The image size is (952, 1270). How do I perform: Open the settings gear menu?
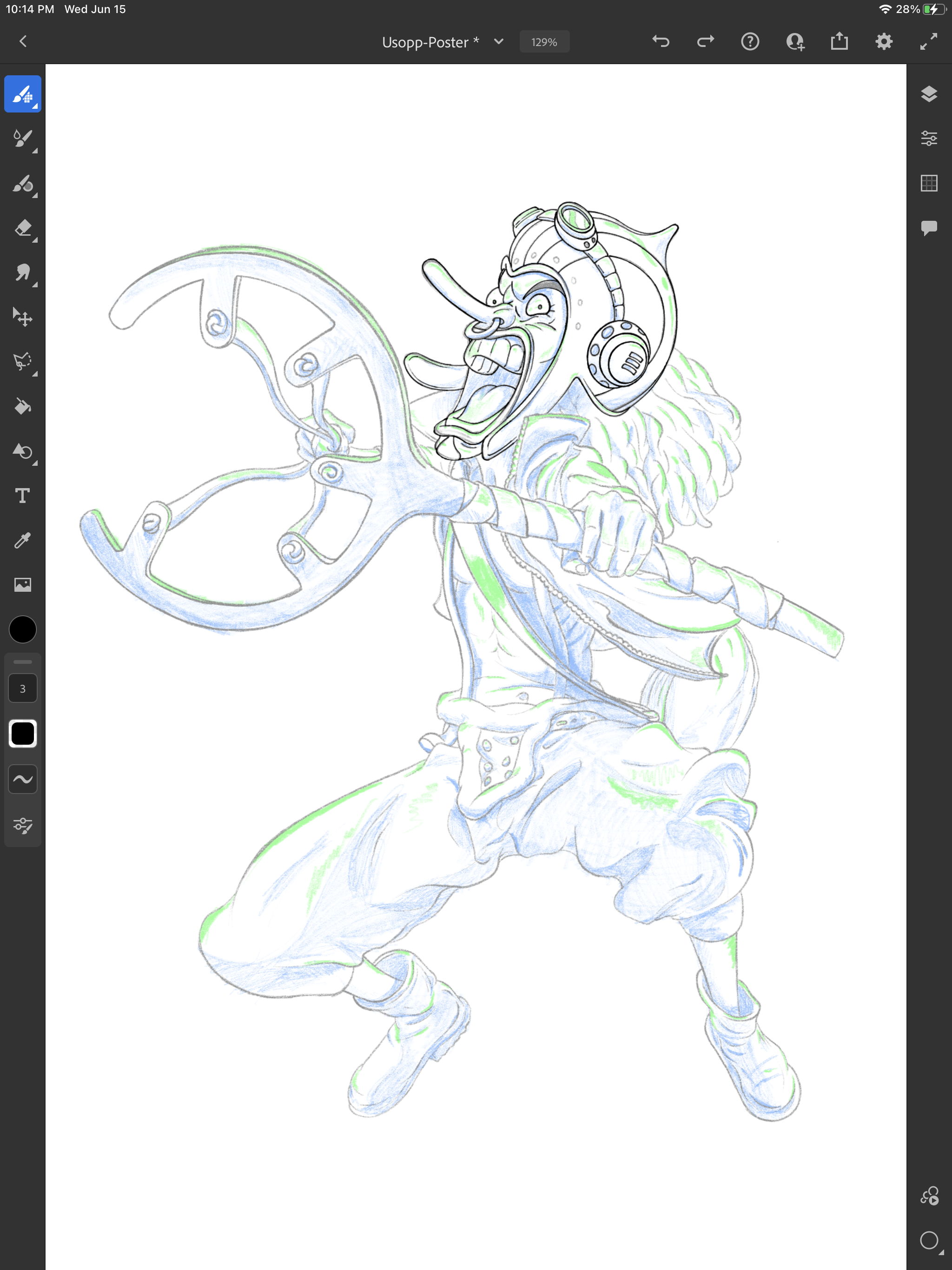884,41
